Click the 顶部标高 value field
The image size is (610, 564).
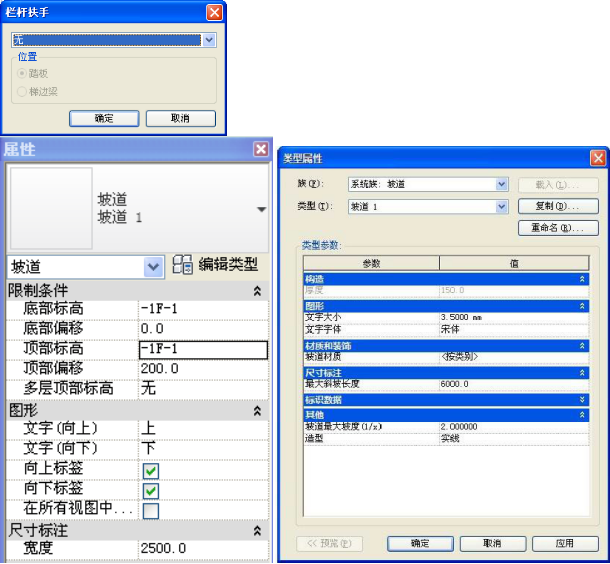coord(203,349)
